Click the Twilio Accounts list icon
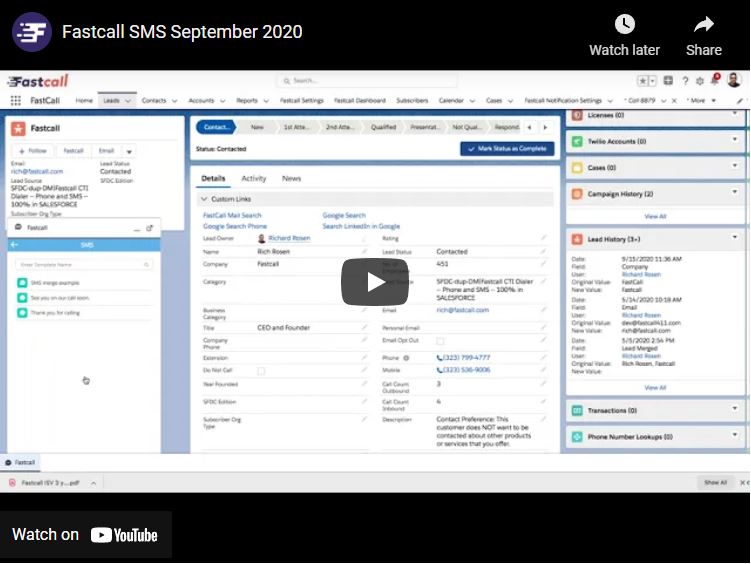Screen dimensions: 751x564 [x=577, y=142]
